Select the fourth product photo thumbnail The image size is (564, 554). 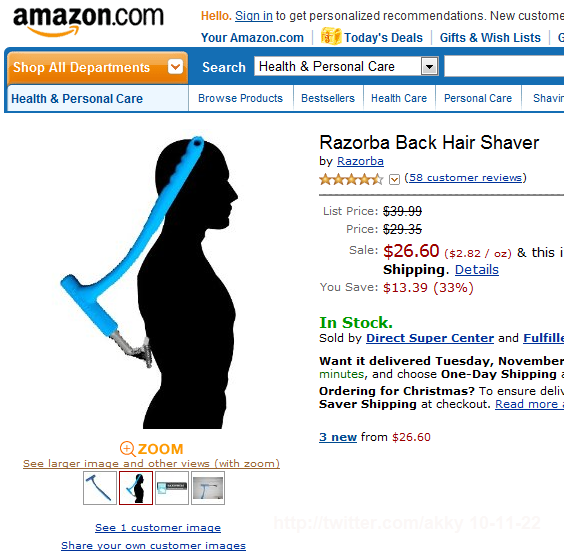208,488
